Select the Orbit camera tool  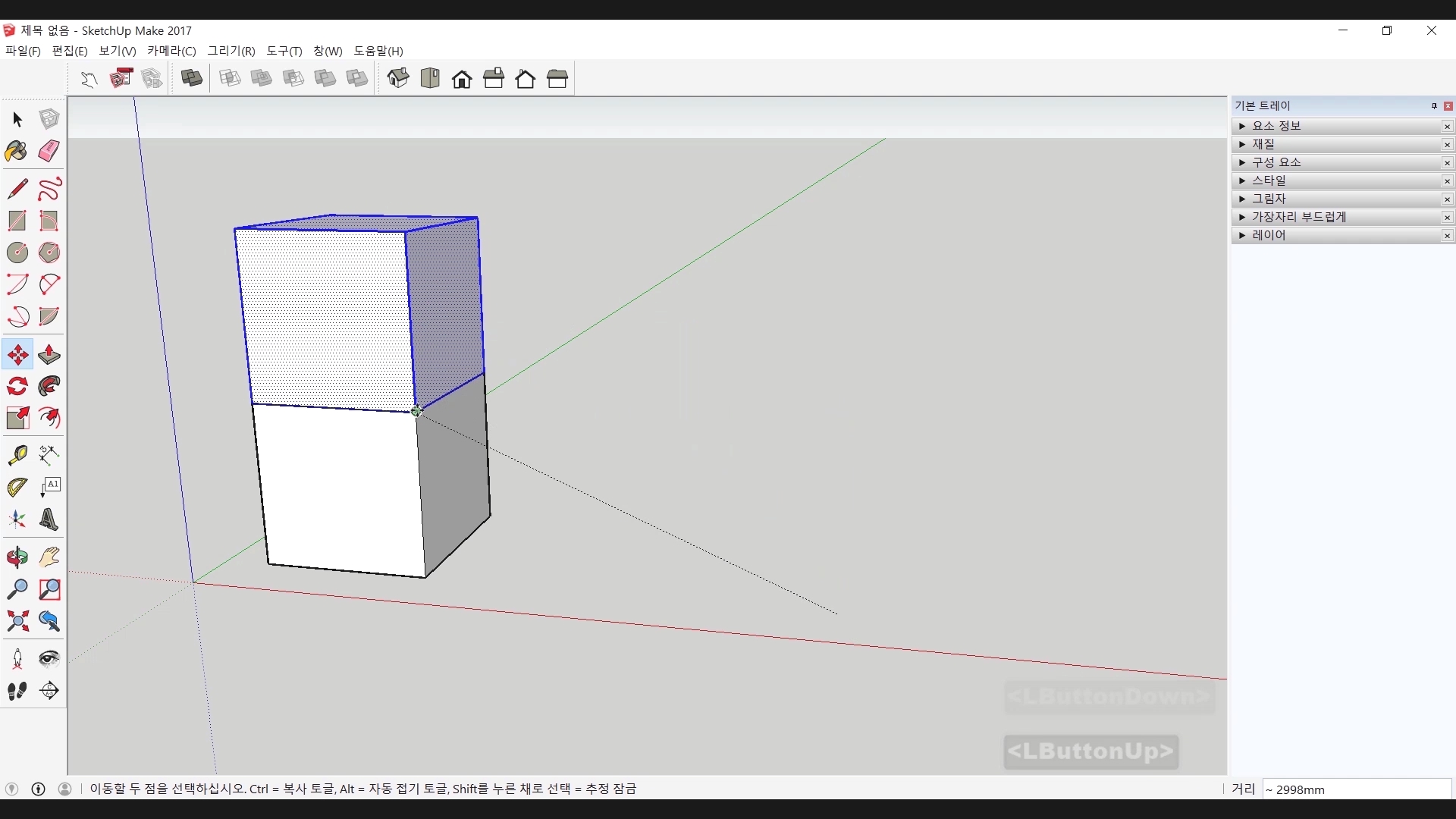pyautogui.click(x=17, y=557)
